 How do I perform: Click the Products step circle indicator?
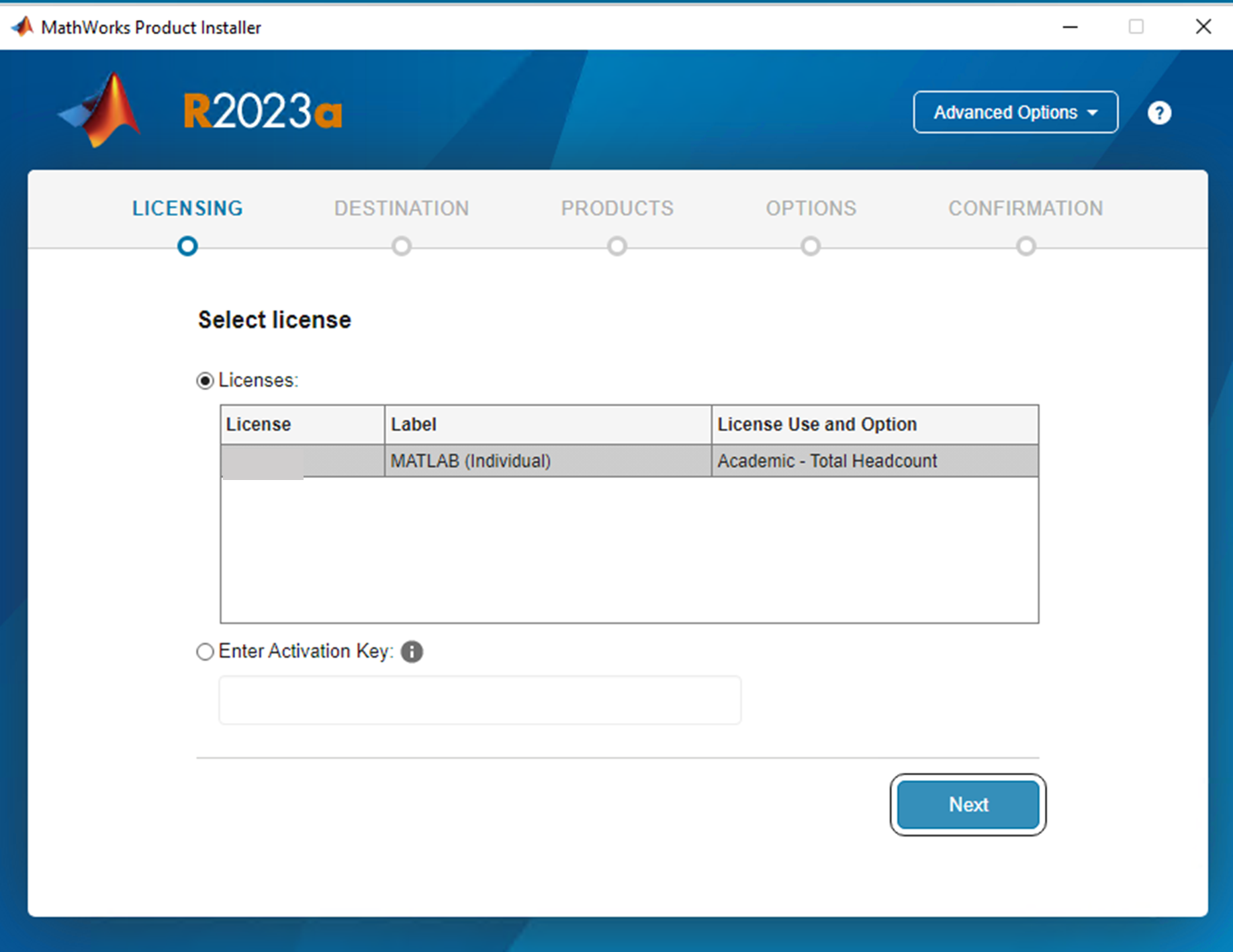(617, 246)
